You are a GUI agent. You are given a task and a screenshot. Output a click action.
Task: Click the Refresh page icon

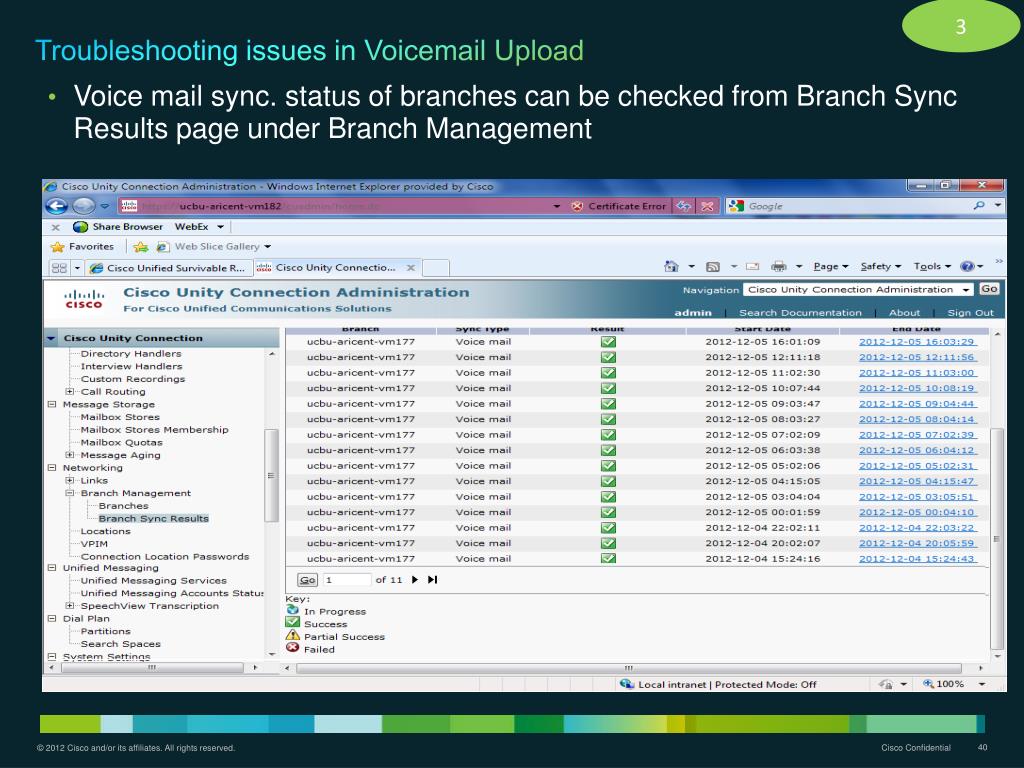[x=684, y=206]
